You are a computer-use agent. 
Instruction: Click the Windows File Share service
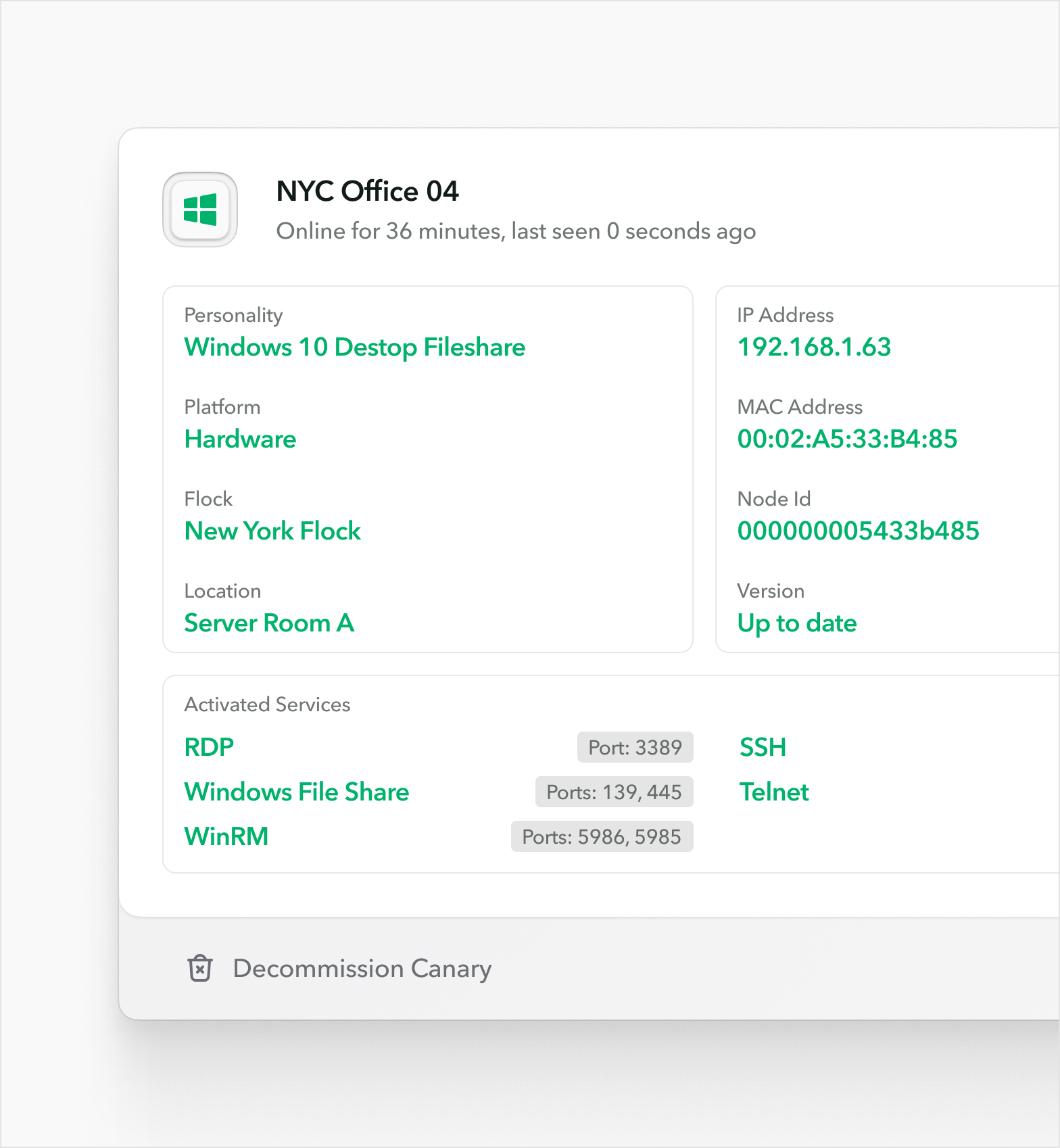click(x=297, y=792)
